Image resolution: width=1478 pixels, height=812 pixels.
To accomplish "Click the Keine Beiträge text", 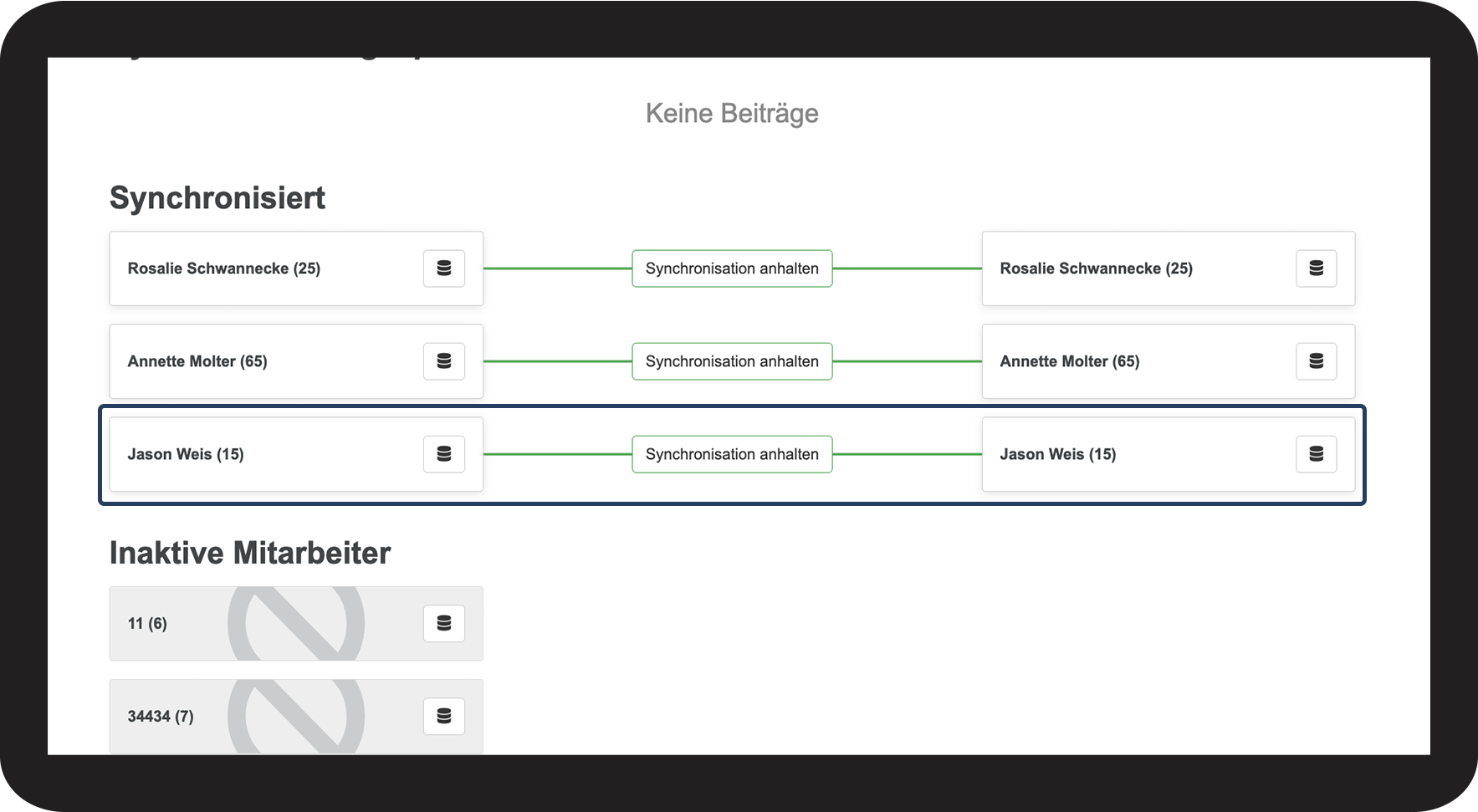I will (x=732, y=113).
